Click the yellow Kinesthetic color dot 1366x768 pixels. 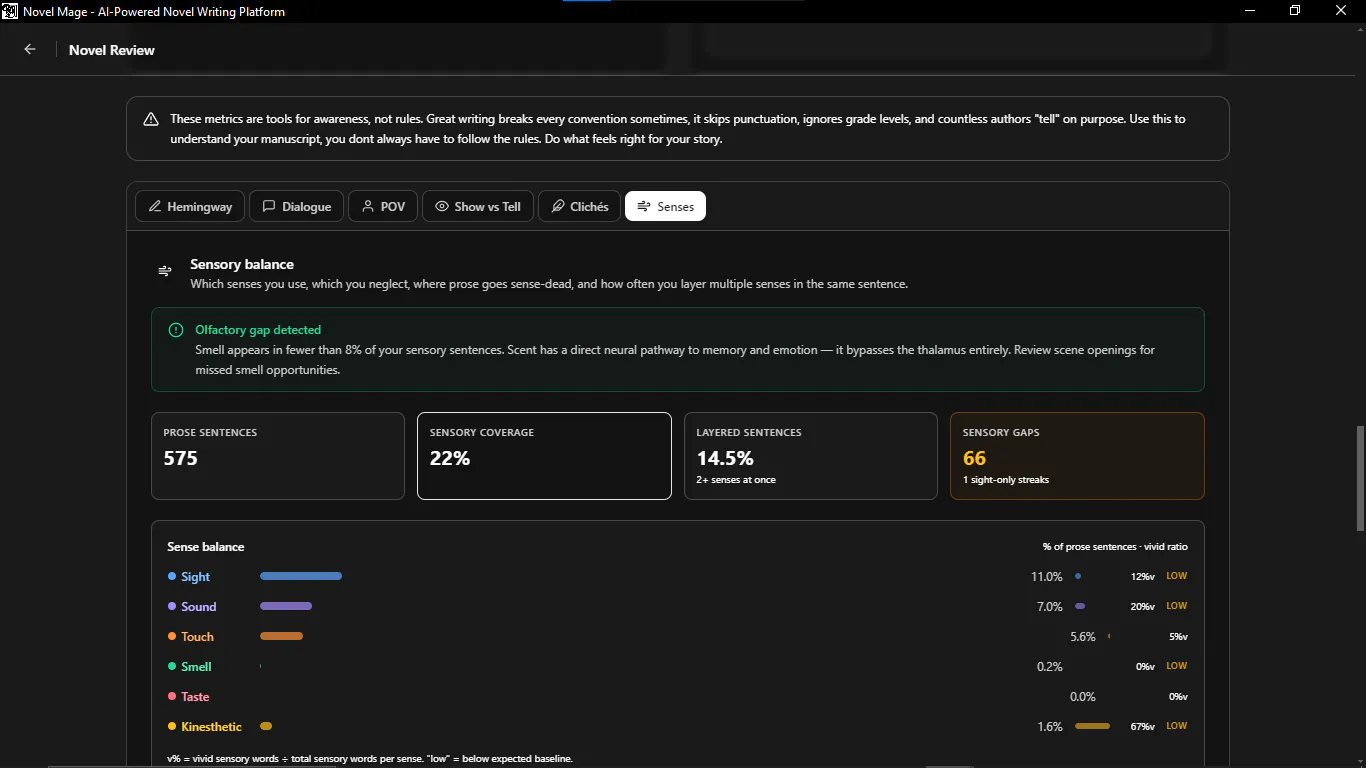(x=172, y=727)
